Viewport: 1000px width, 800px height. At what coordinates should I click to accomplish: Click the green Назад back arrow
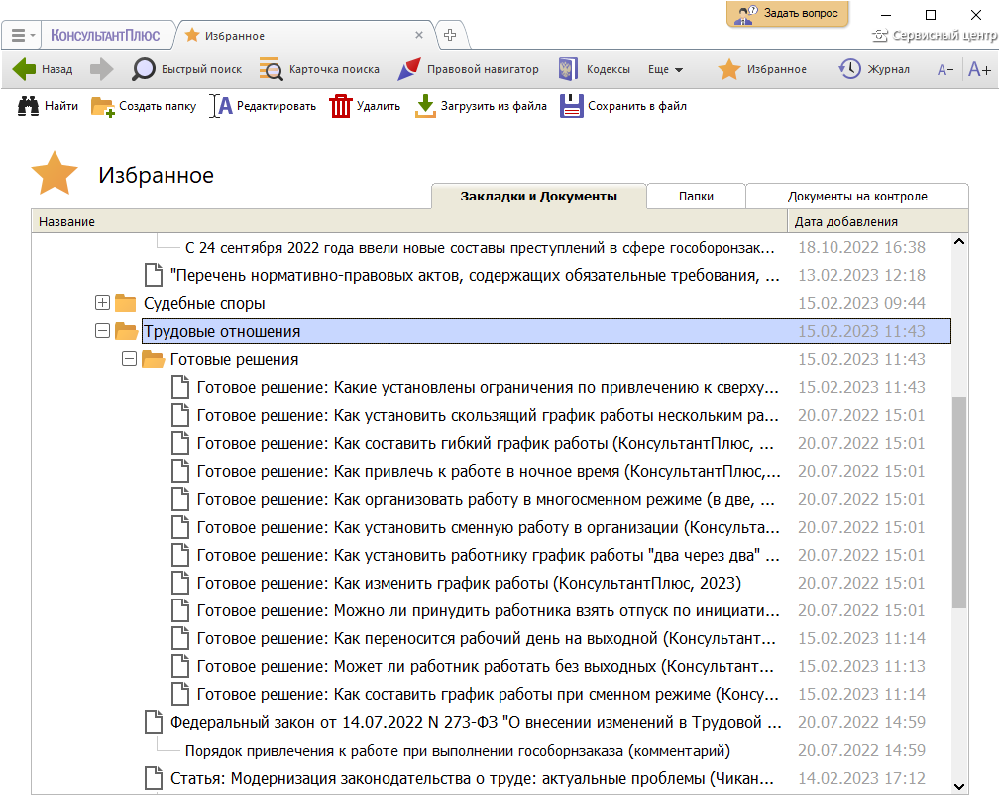click(x=25, y=69)
